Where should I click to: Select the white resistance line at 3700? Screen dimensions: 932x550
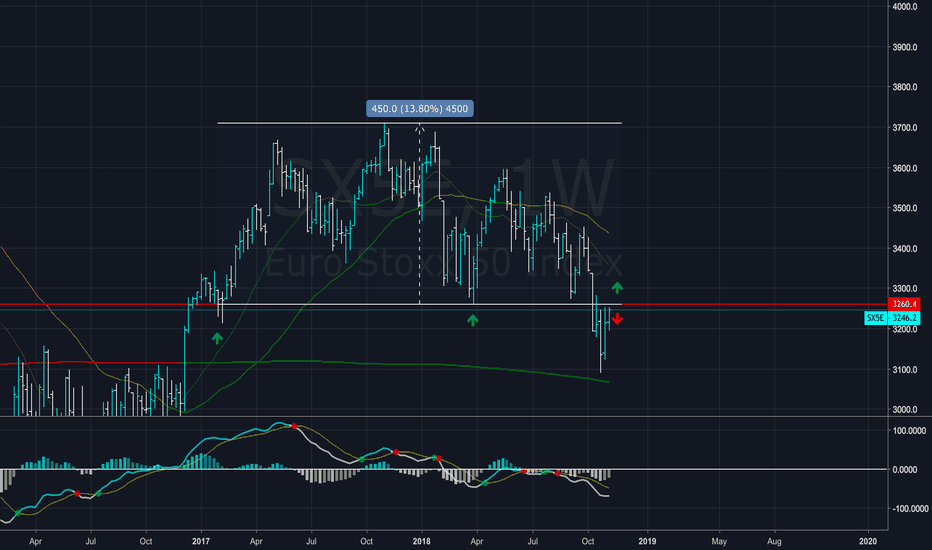420,123
